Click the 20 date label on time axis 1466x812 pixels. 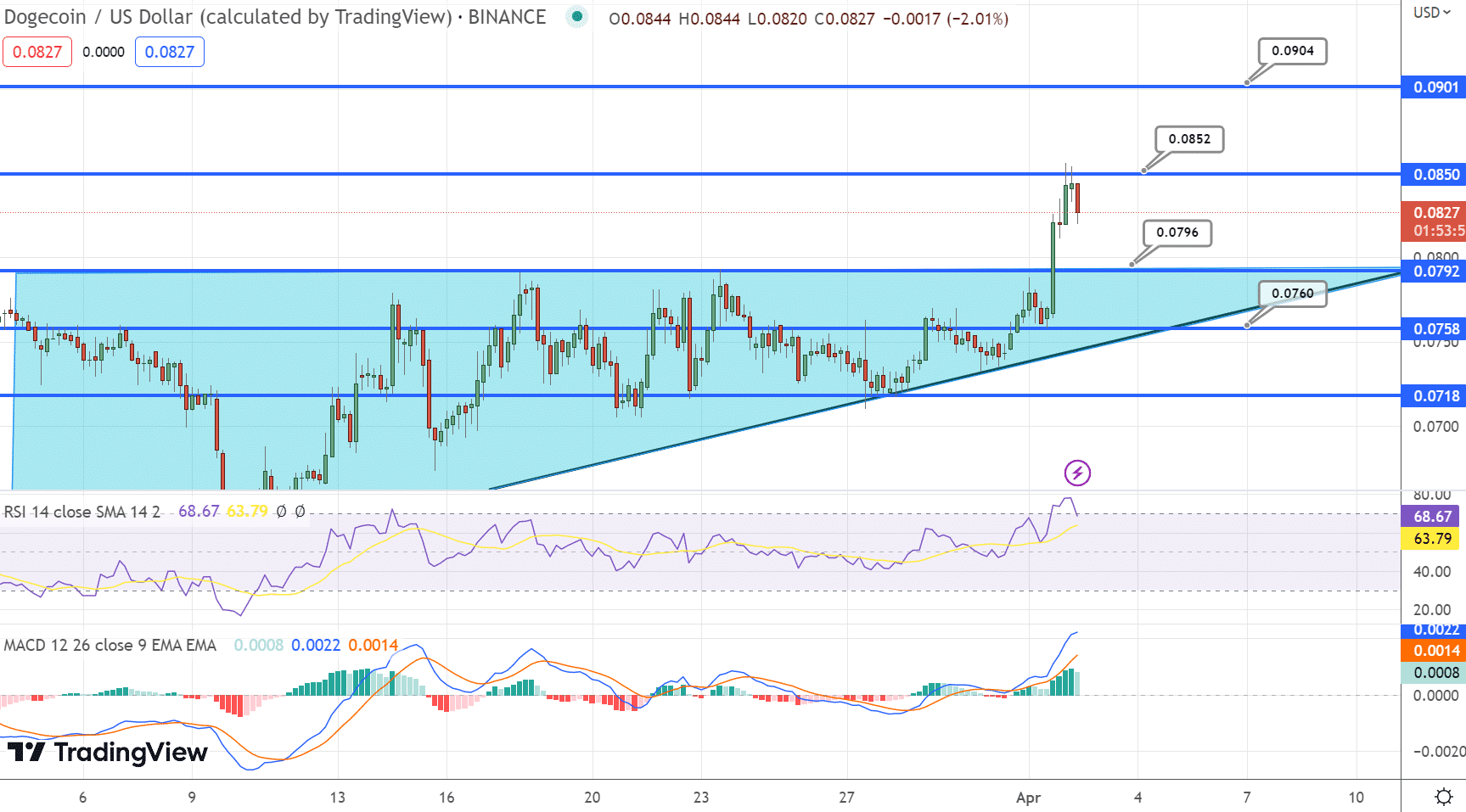coord(592,798)
